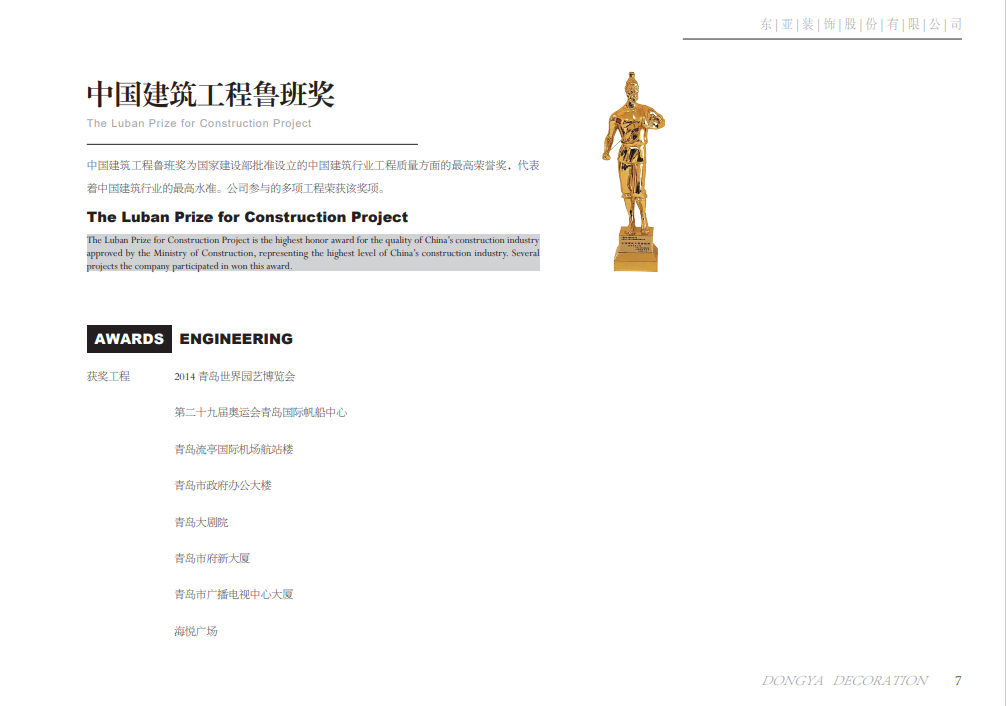Click the list entry '2014 青岛世界园艺博览会'
This screenshot has height=706, width=1006.
[x=235, y=377]
